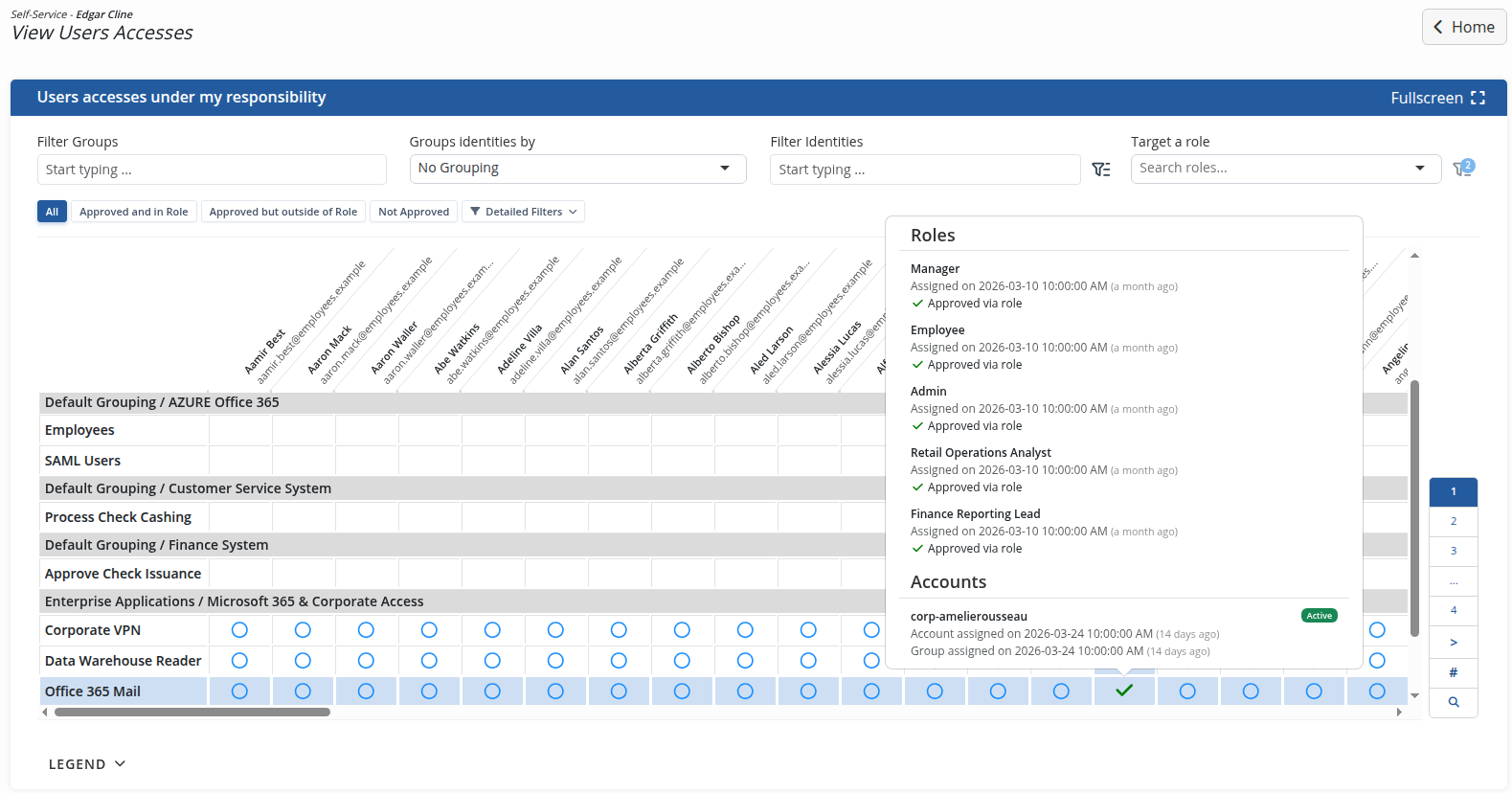The image size is (1512, 793).
Task: Select page 1 in pagination
Action: click(x=1454, y=491)
